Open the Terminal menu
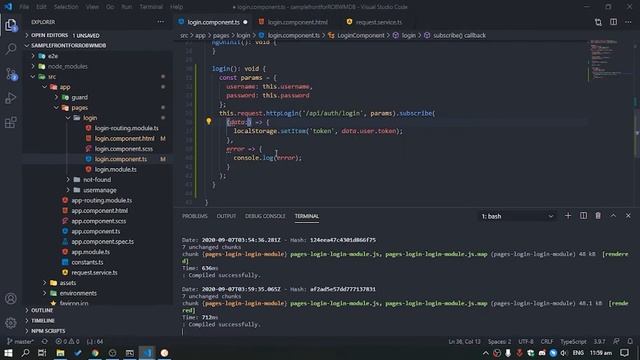 tap(151, 7)
